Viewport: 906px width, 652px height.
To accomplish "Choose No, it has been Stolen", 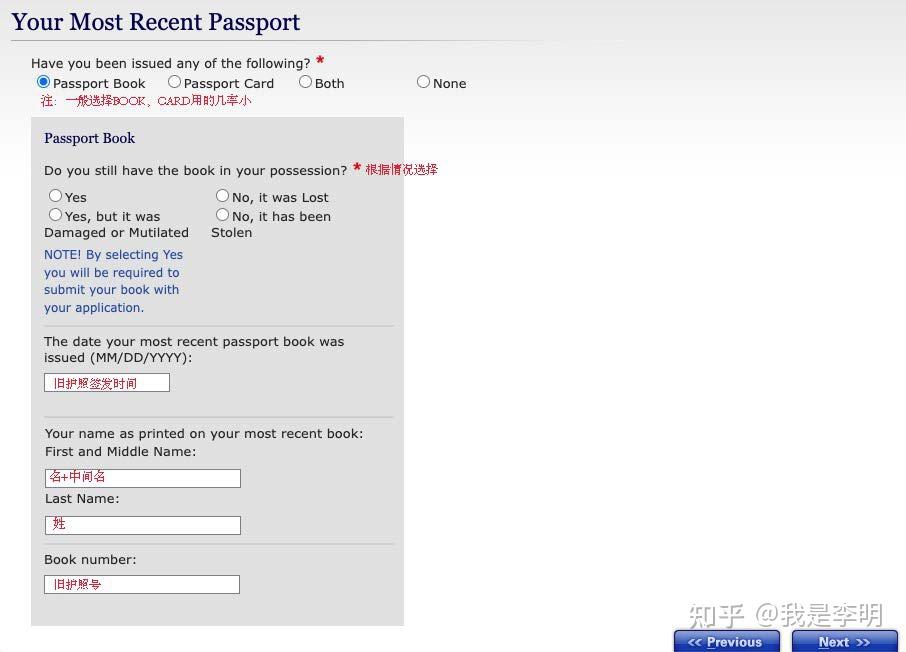I will click(x=222, y=215).
